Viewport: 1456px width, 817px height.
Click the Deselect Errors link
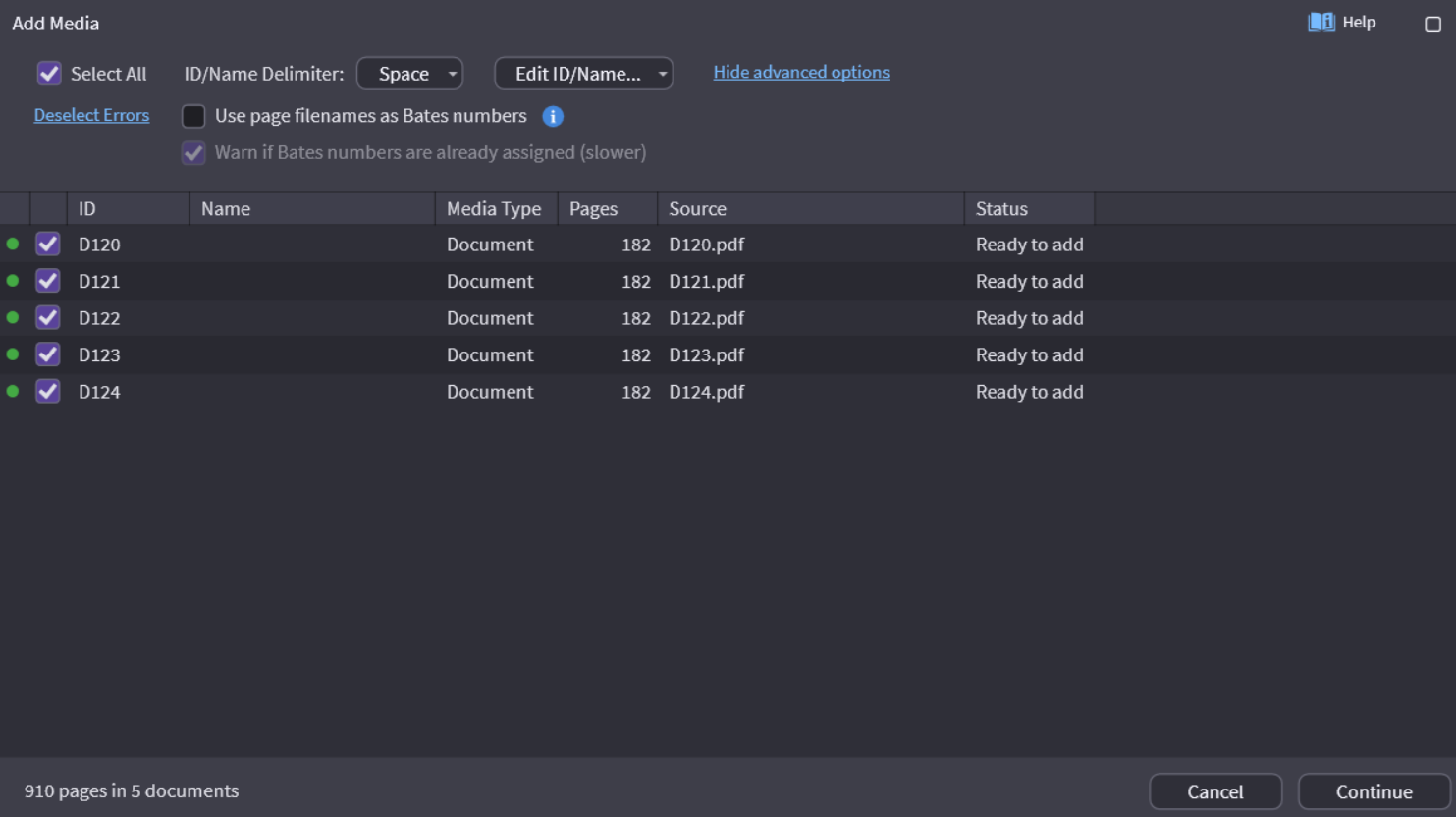(x=91, y=115)
